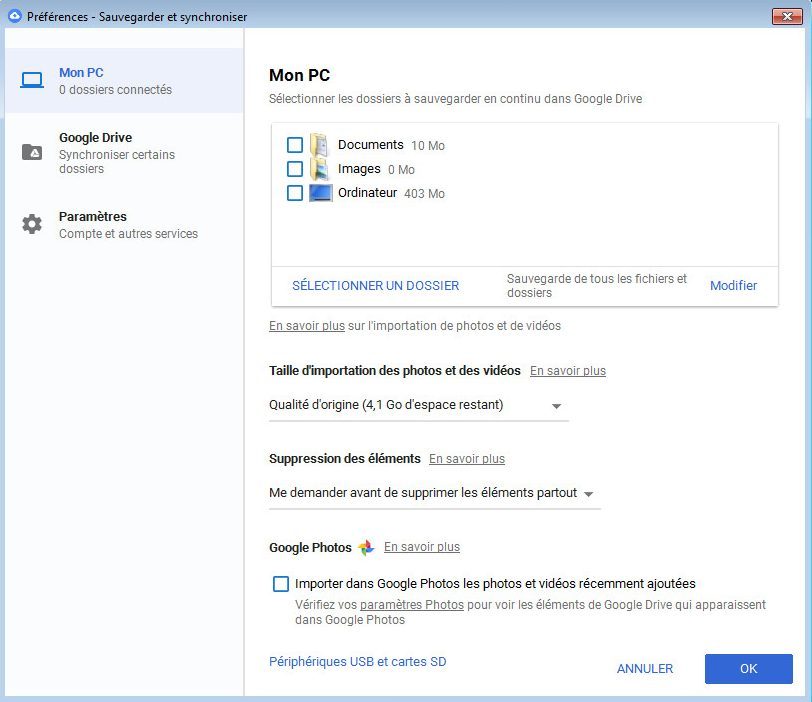Click the 403 Mo size value
Screen dimensions: 812x702
[x=424, y=194]
